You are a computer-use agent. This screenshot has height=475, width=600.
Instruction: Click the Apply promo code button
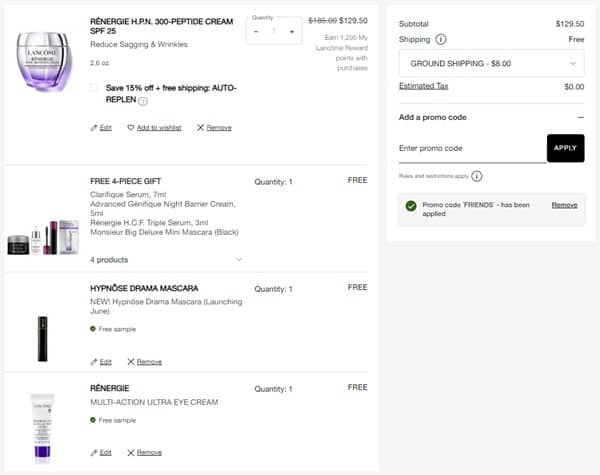(565, 148)
